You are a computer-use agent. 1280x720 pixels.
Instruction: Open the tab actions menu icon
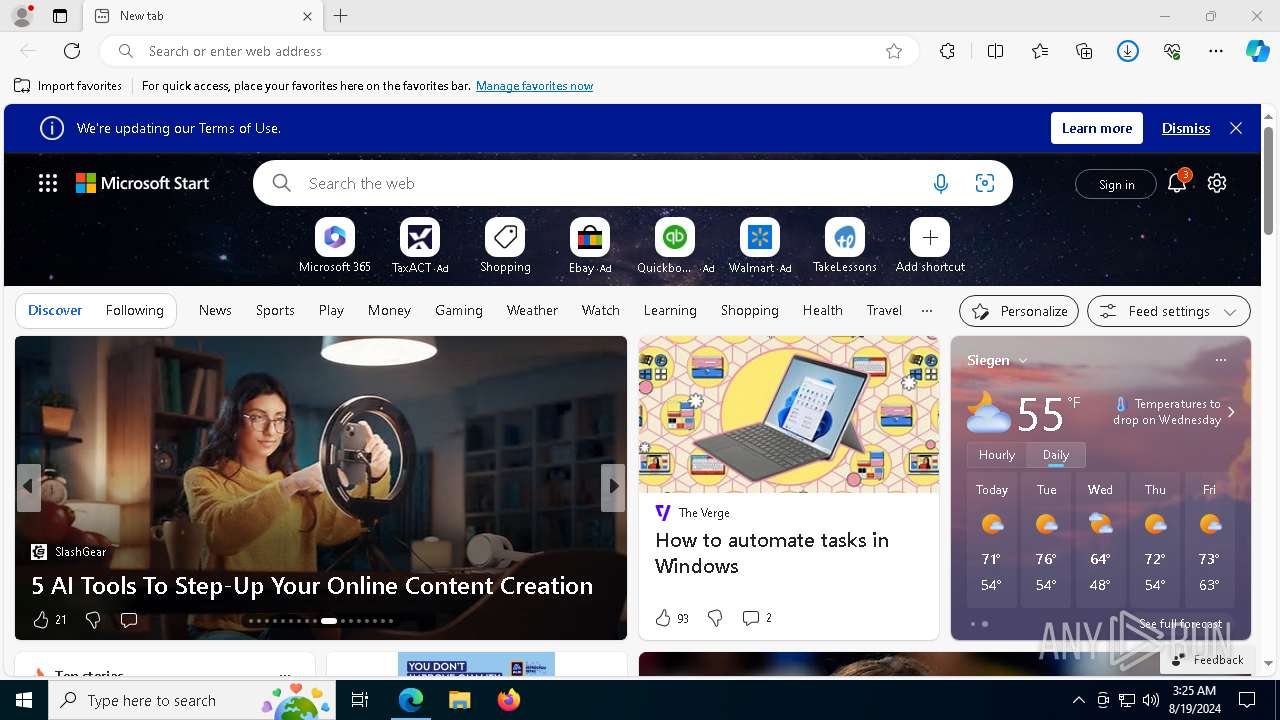pos(60,16)
